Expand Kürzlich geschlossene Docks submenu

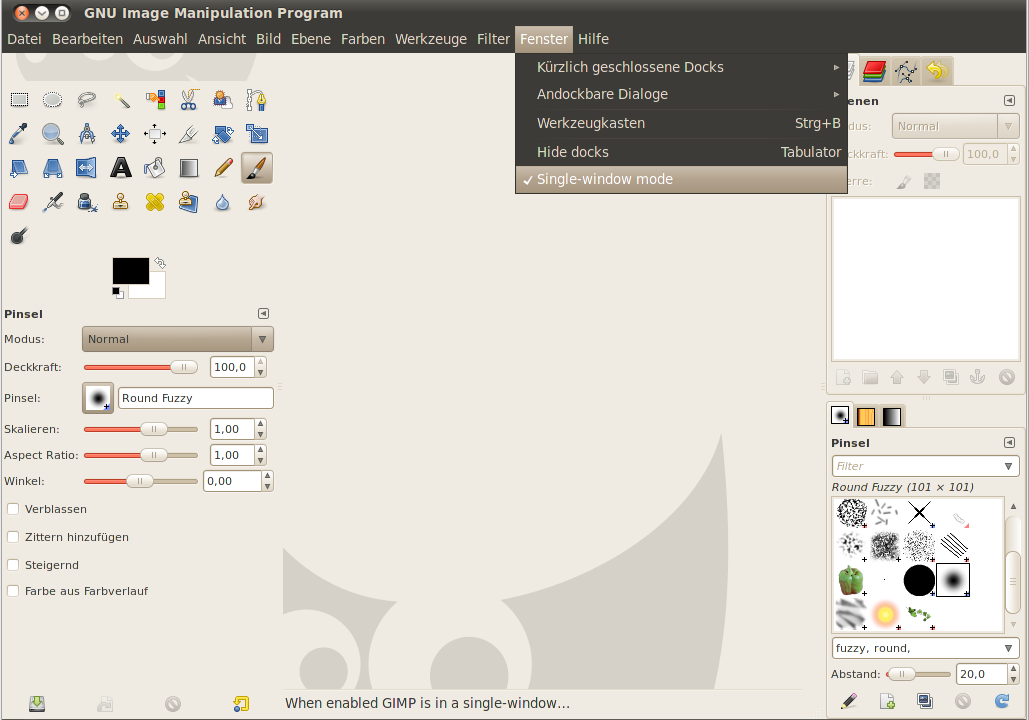630,67
